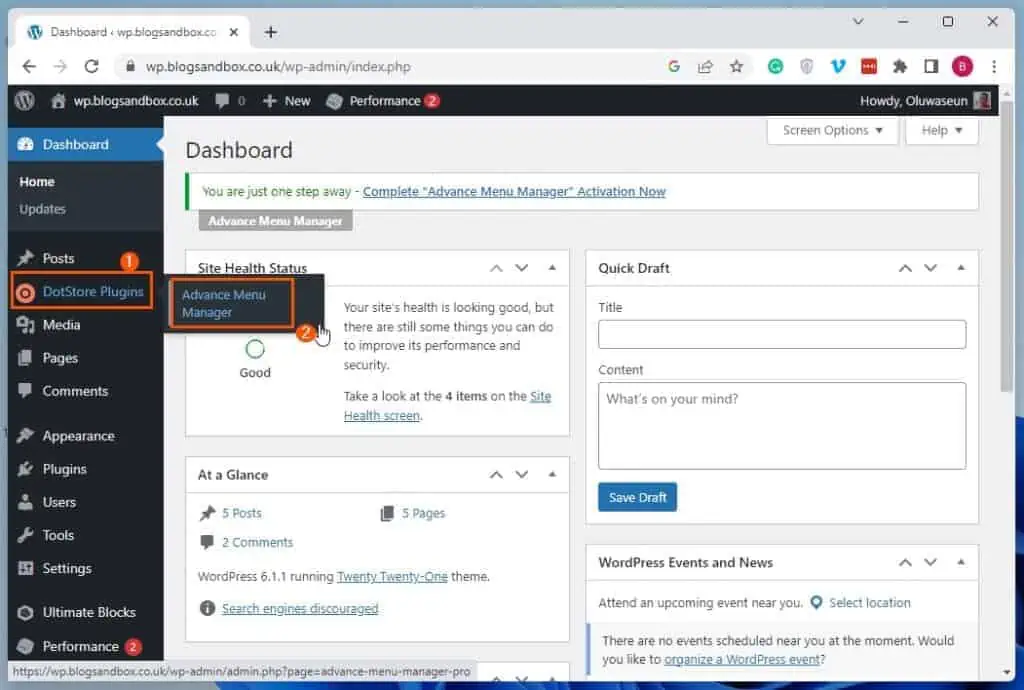The image size is (1024, 690).
Task: Click the Save Draft button
Action: click(637, 497)
